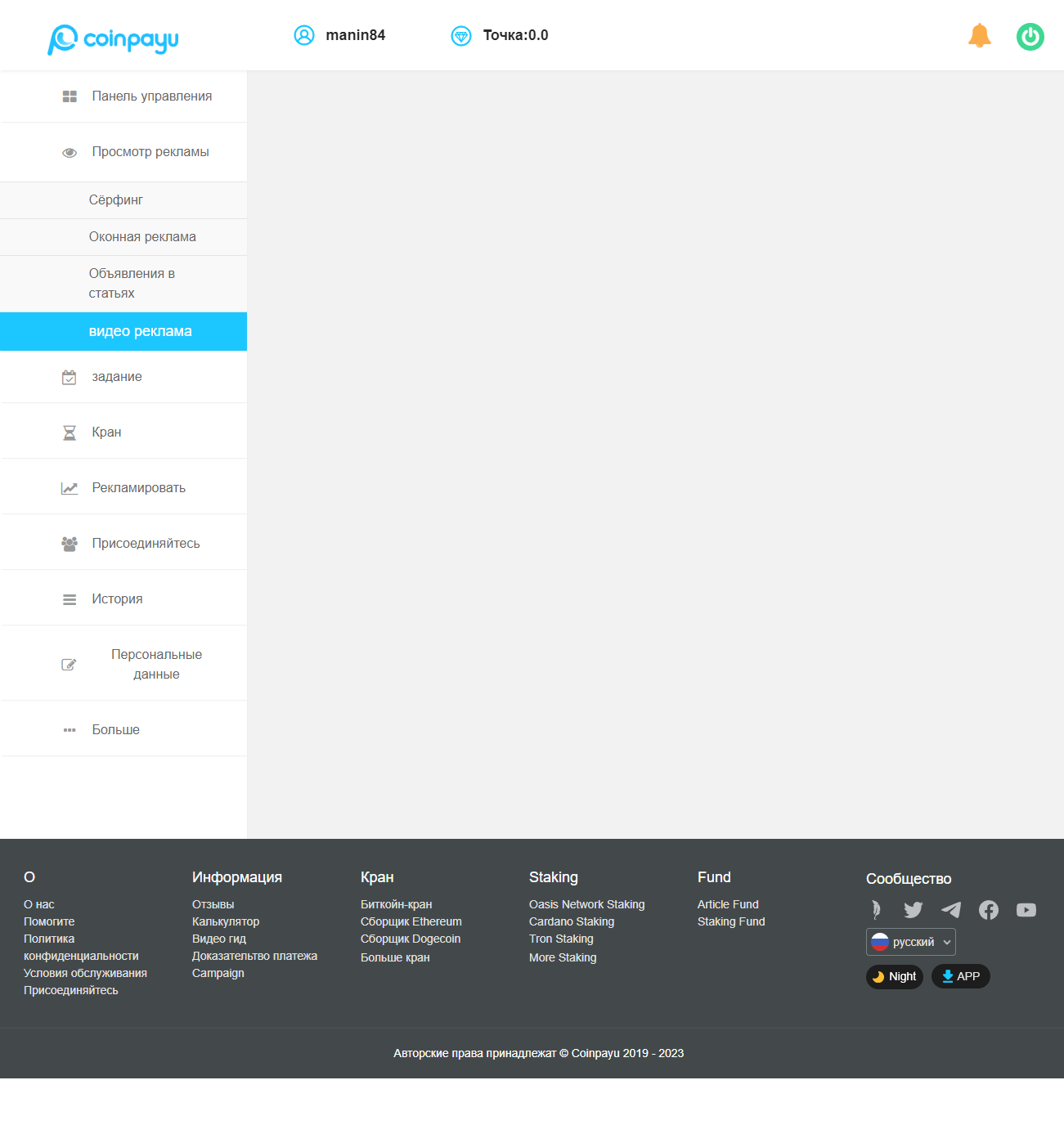Open the manin84 user profile icon

(304, 35)
